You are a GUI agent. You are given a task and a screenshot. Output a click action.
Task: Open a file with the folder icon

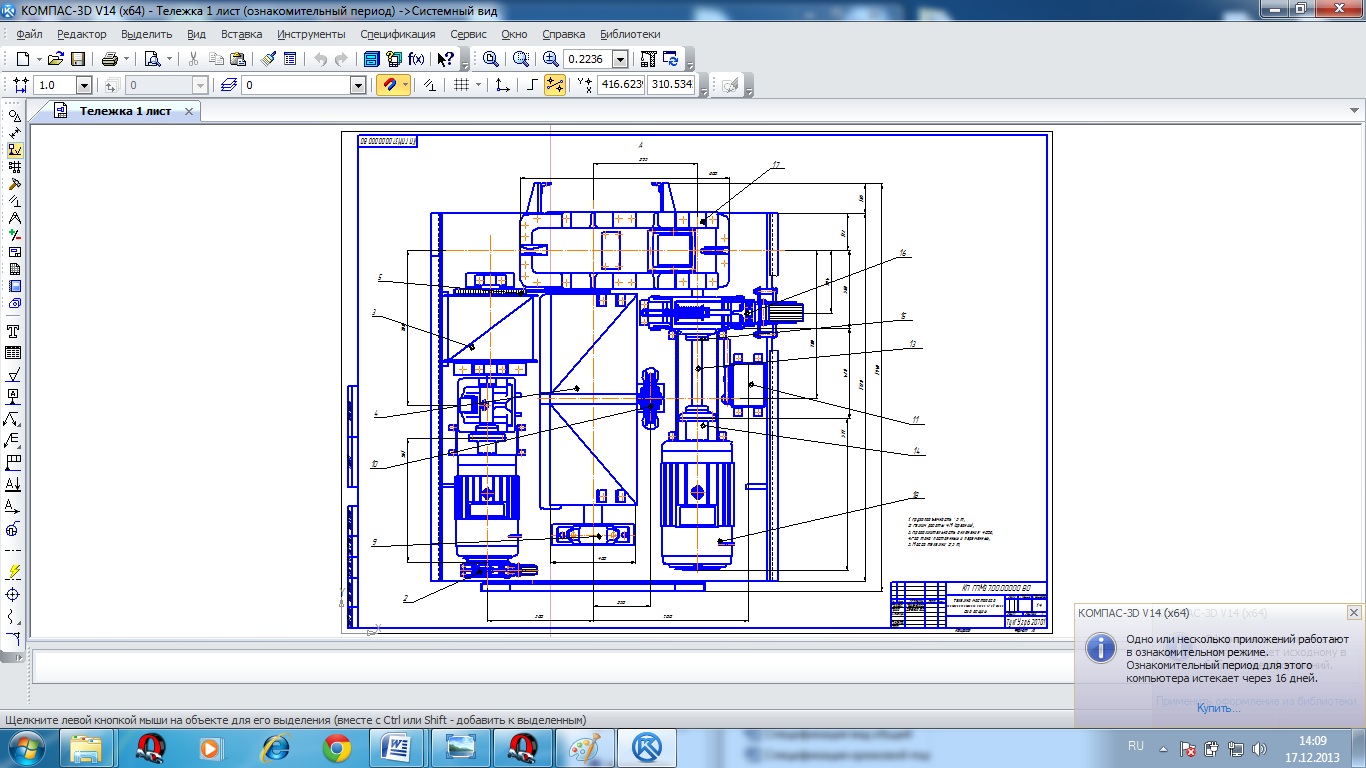point(57,59)
